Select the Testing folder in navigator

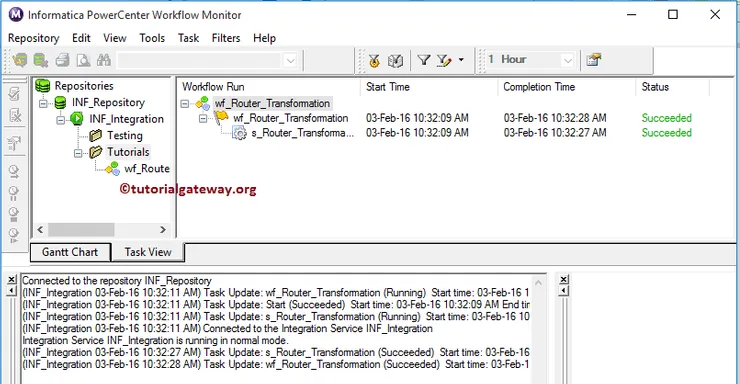[x=125, y=135]
